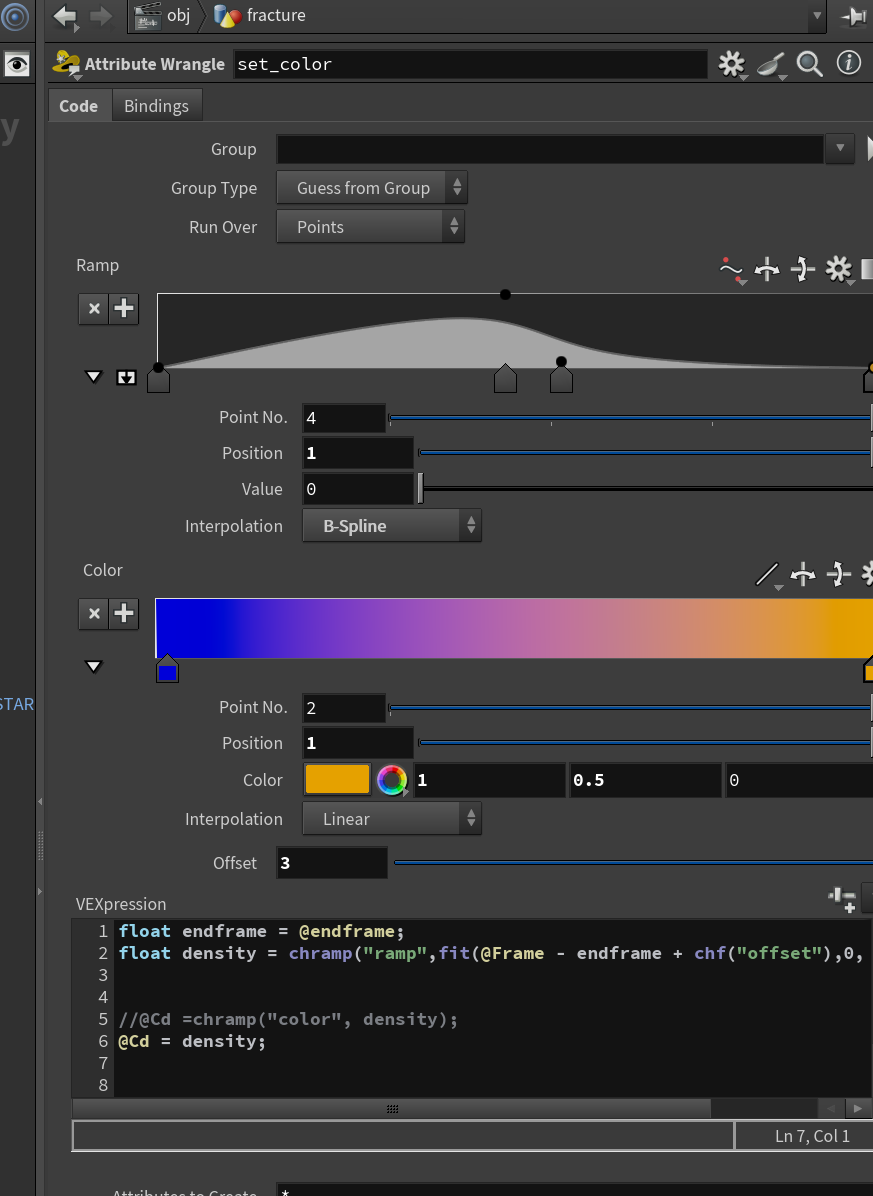Switch to the Bindings tab
The image size is (873, 1196).
(156, 106)
